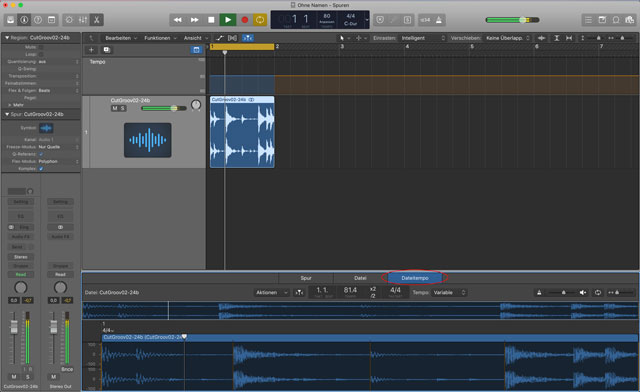This screenshot has height=392, width=640.
Task: Show the Toolbar button in control bar
Action: click(51, 20)
